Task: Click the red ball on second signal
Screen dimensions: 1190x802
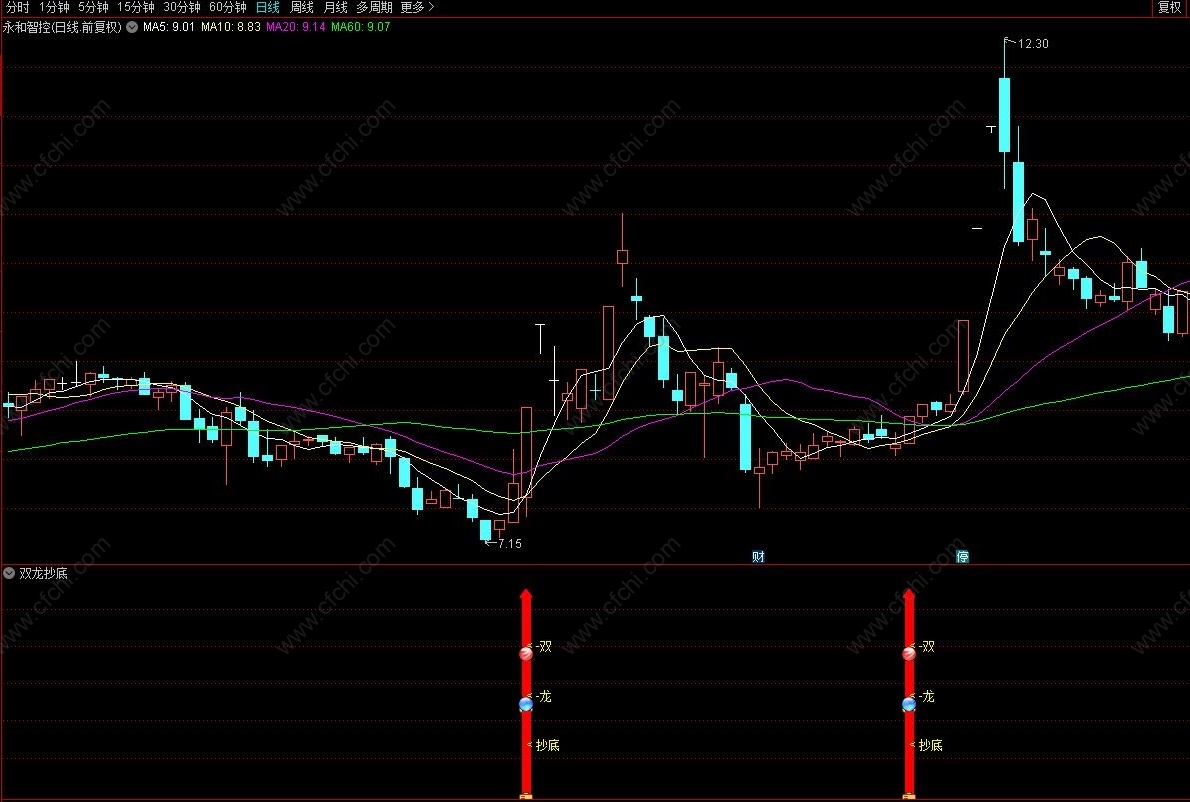Action: pyautogui.click(x=909, y=653)
